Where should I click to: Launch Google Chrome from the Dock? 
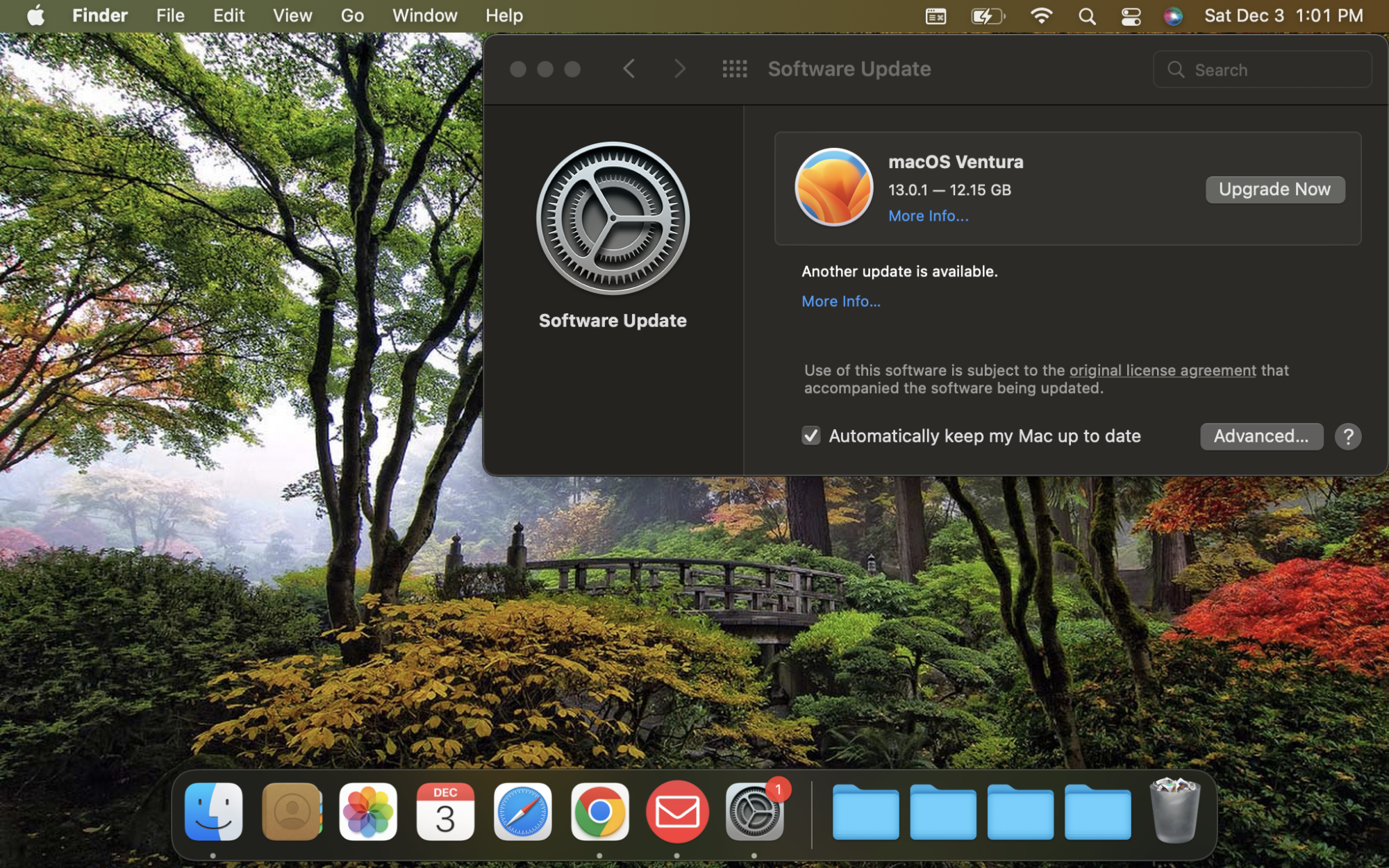pyautogui.click(x=599, y=811)
